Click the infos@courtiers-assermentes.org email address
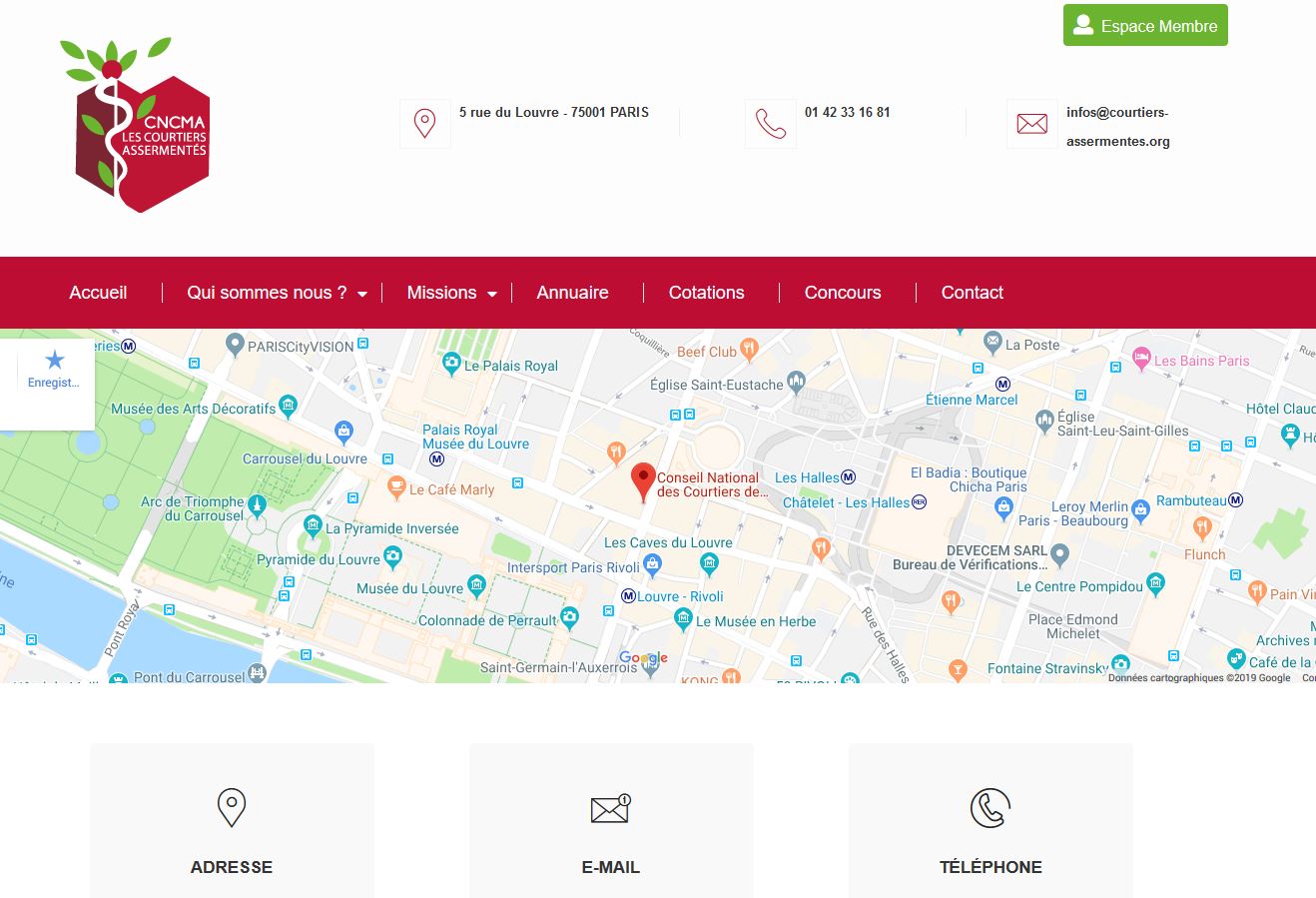This screenshot has height=898, width=1316. pyautogui.click(x=1118, y=127)
